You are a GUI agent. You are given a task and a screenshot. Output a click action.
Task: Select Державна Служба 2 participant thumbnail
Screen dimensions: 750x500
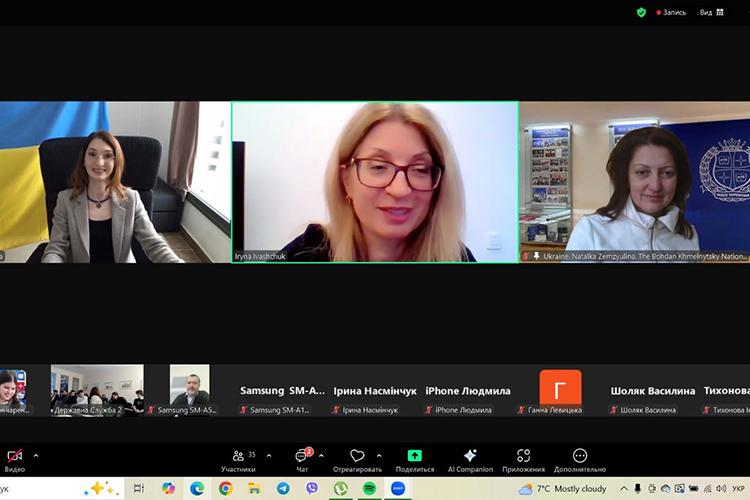click(97, 390)
